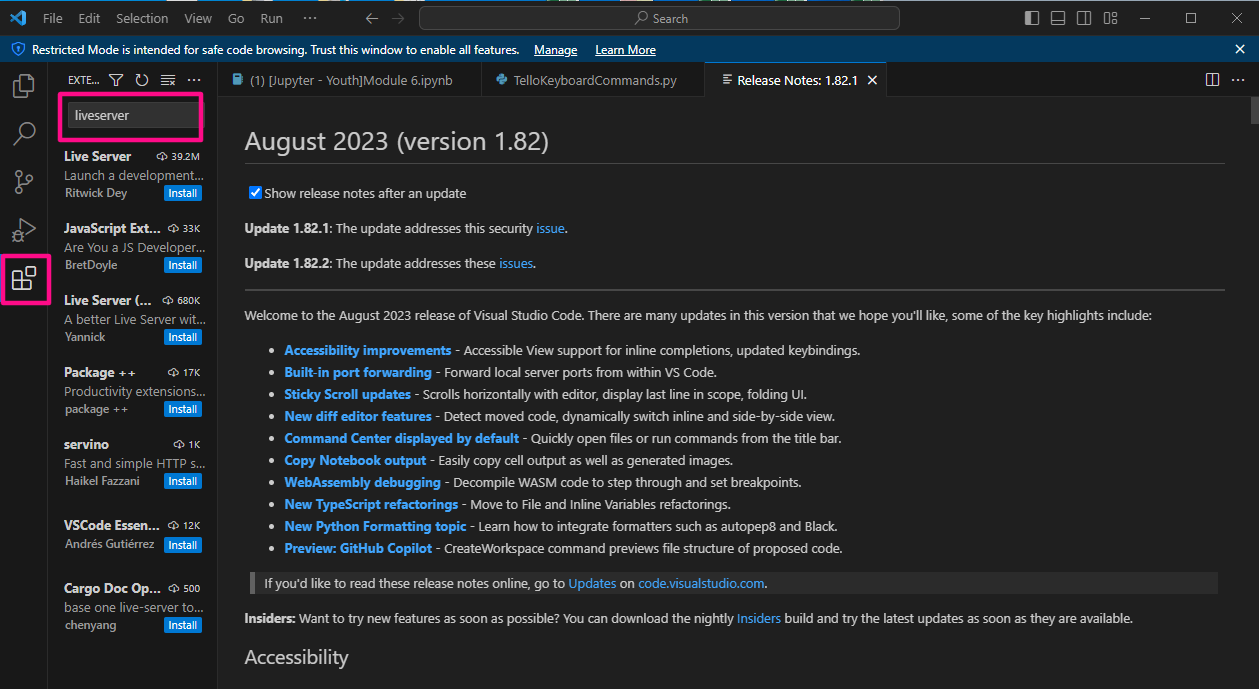Open the File menu
This screenshot has width=1259, height=689.
[53, 18]
